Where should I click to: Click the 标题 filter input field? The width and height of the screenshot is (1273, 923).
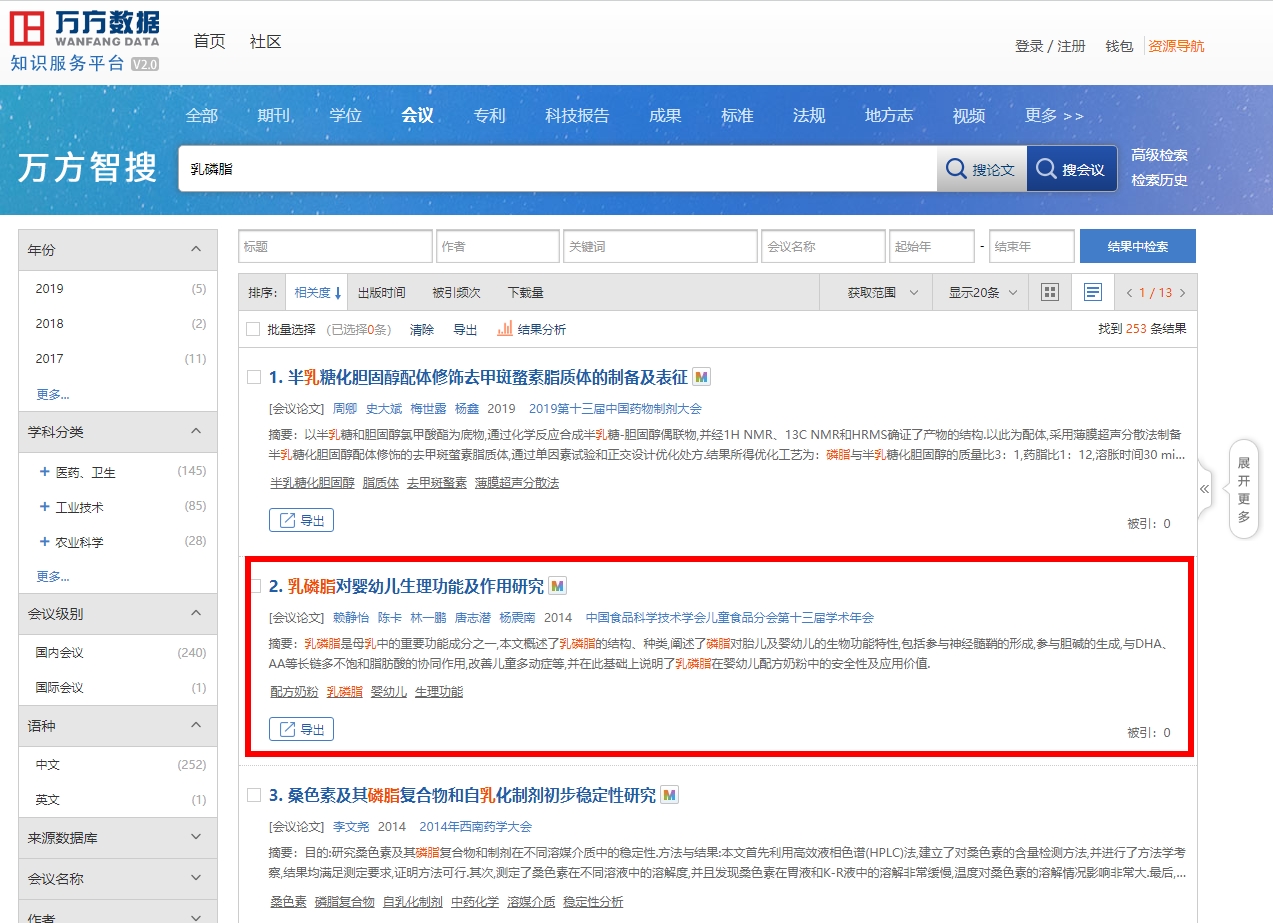[x=335, y=246]
